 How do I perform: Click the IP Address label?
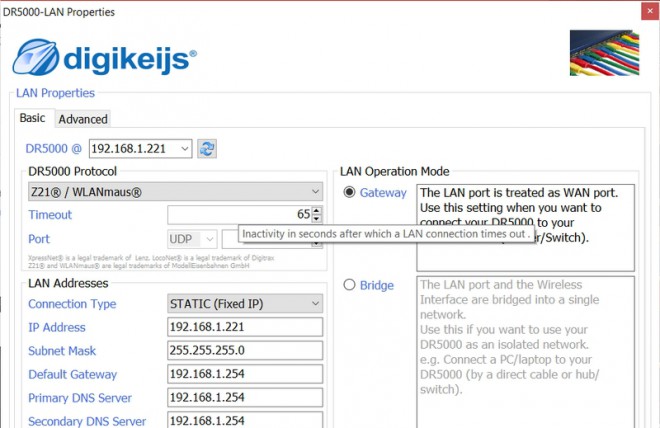click(x=57, y=327)
